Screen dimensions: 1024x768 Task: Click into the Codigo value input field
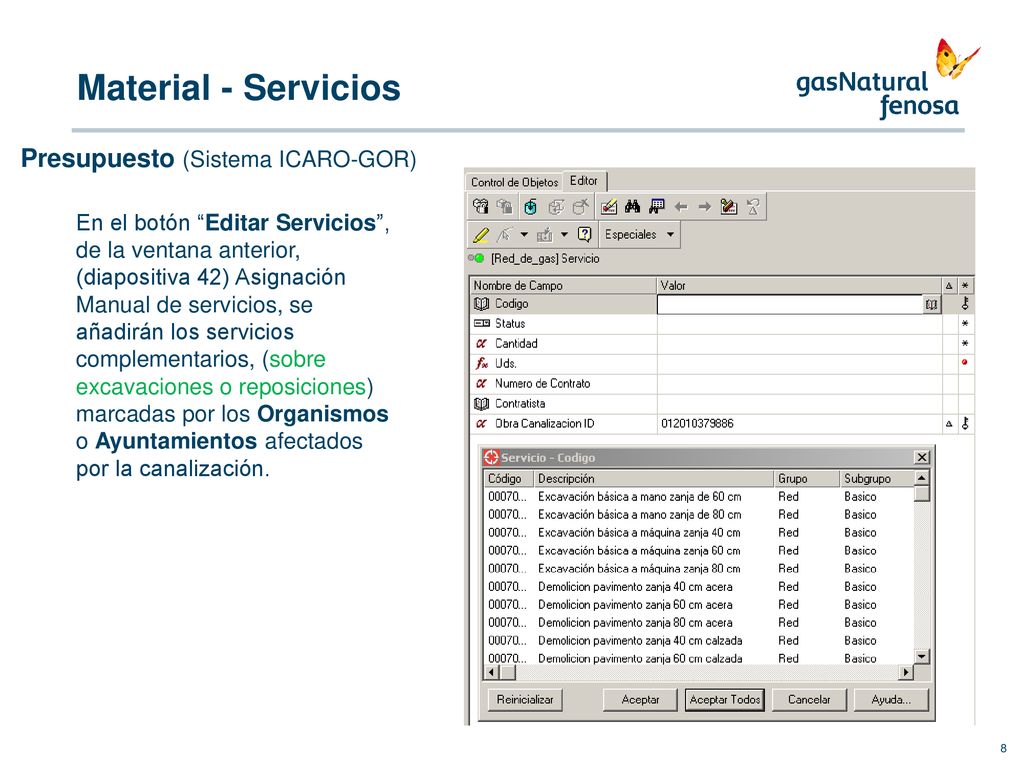pyautogui.click(x=790, y=304)
